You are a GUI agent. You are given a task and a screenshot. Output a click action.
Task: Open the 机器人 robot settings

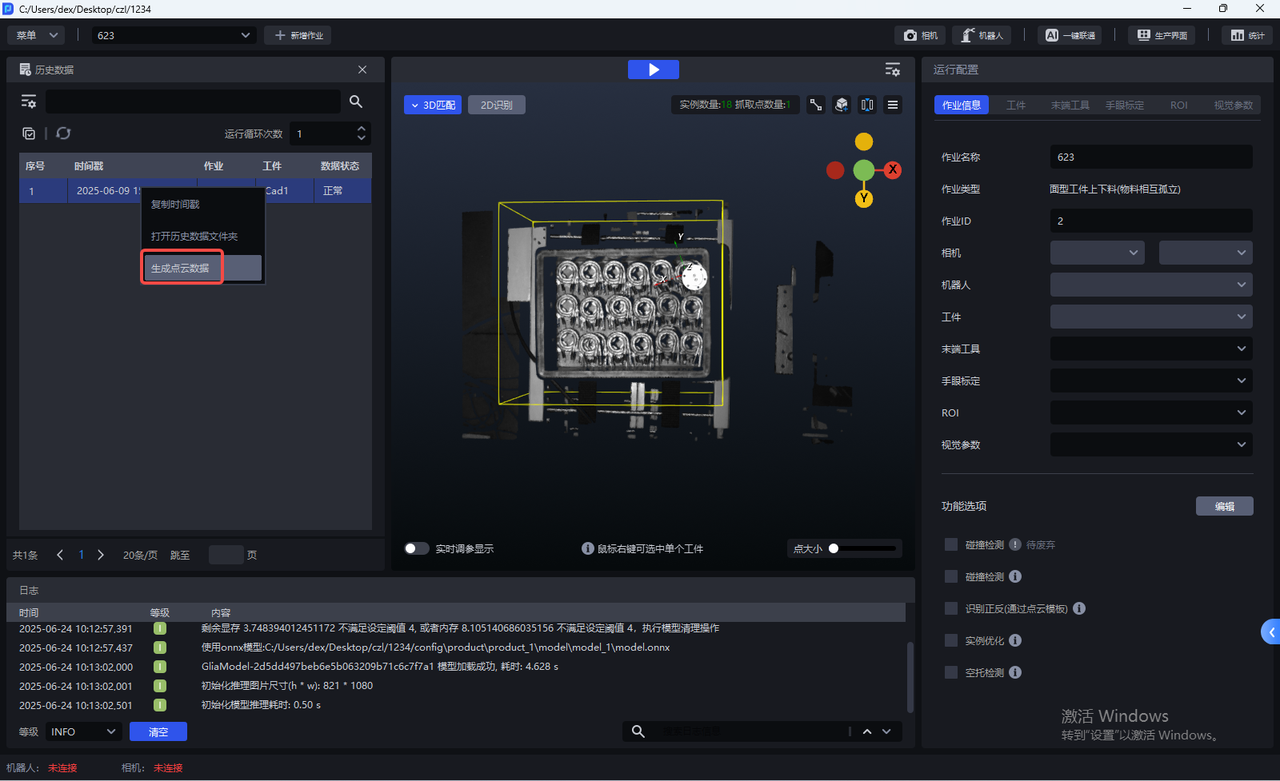point(982,35)
